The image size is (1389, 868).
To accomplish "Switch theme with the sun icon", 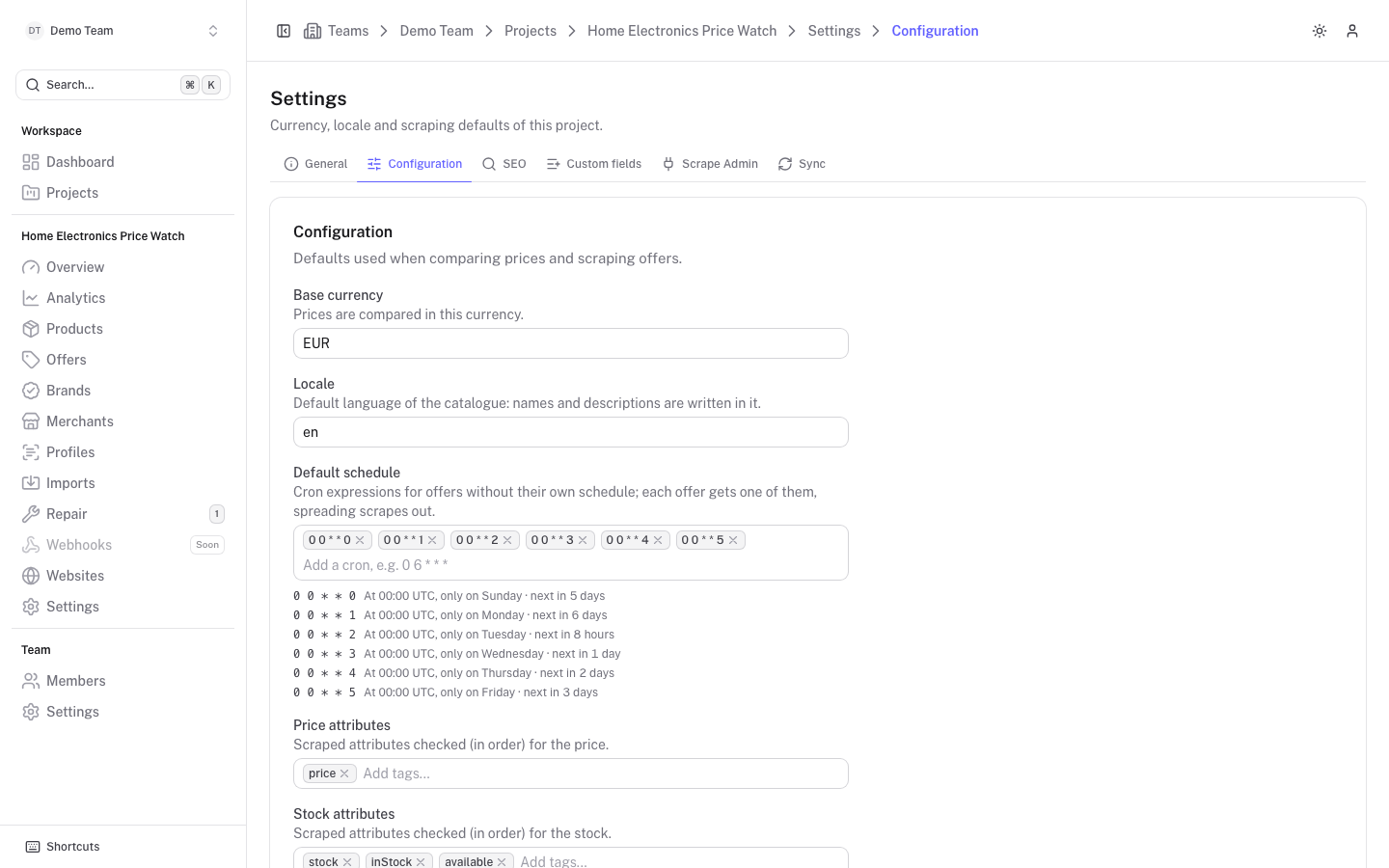I will (1320, 31).
